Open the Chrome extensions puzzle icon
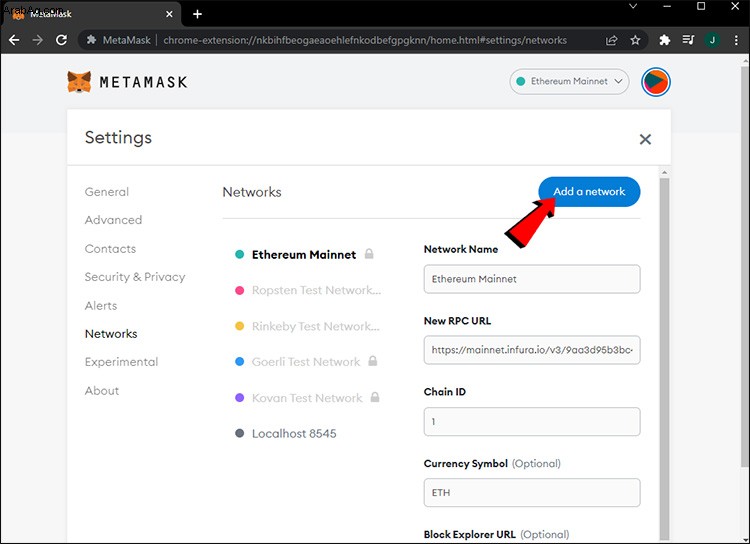 664,40
